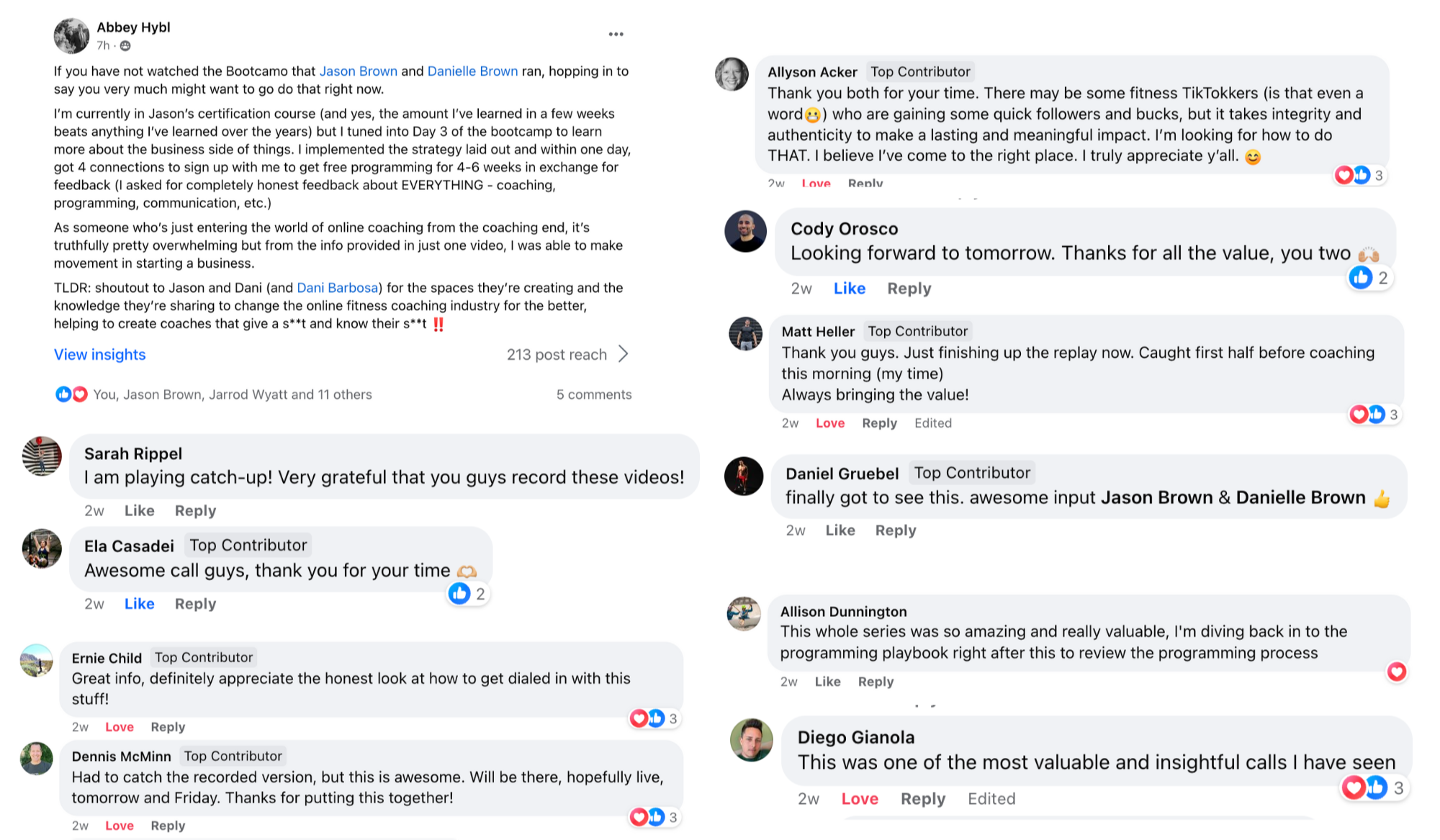Viewport: 1440px width, 840px height.
Task: Expand the 5 comments list
Action: 593,394
